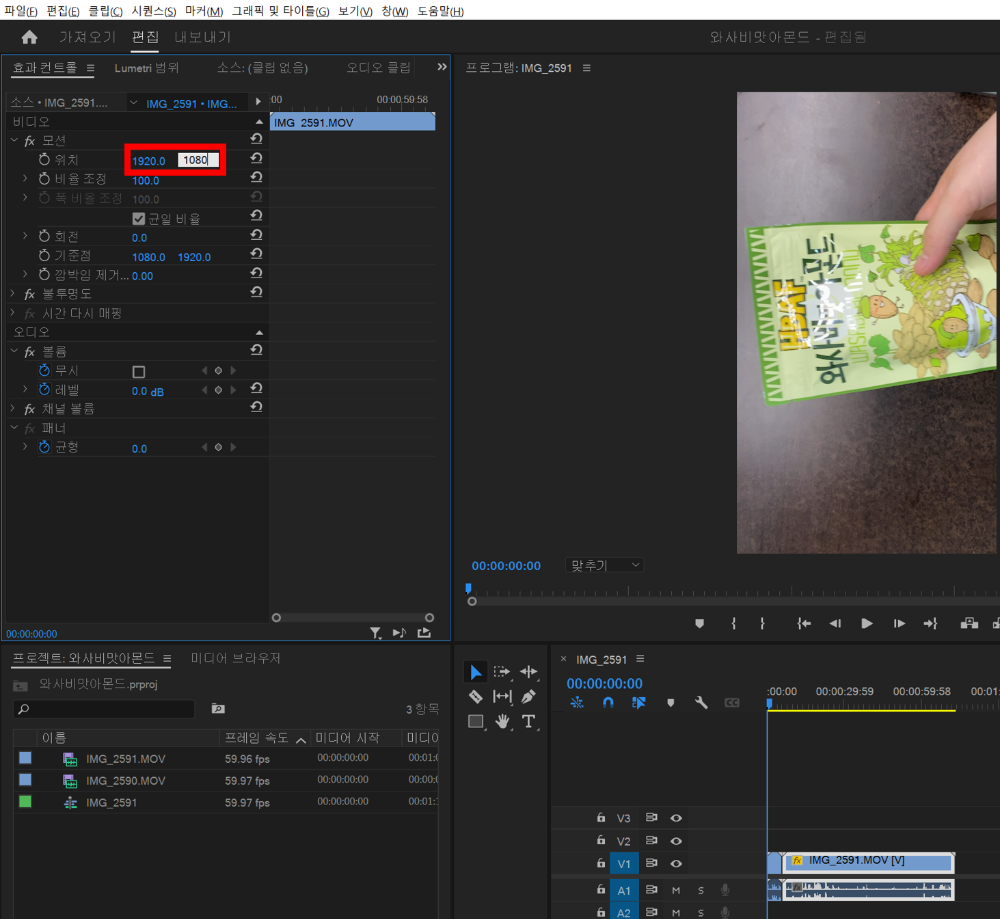Toggle V2 track visibility eye
This screenshot has height=919, width=1000.
click(x=676, y=841)
